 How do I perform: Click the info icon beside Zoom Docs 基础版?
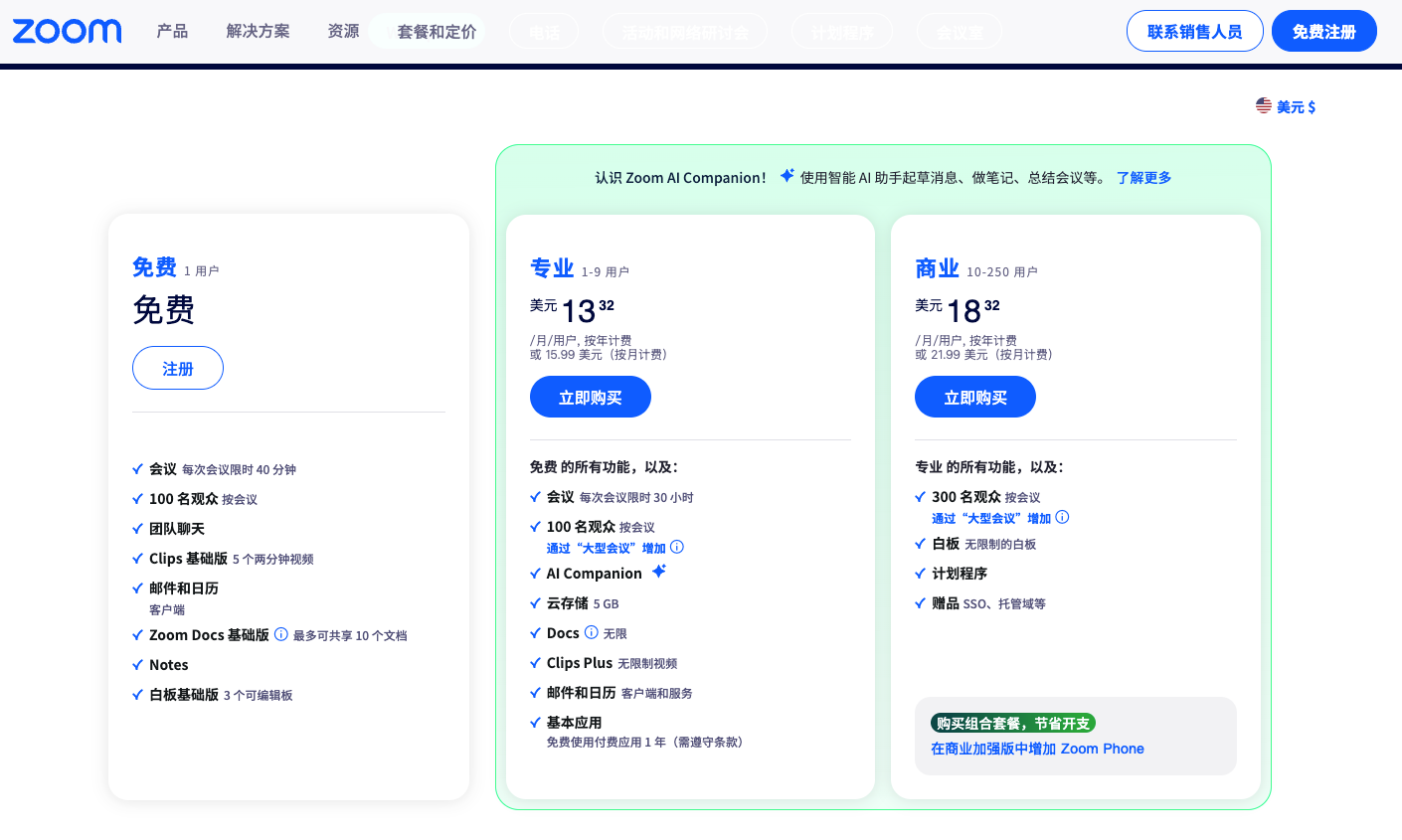[x=281, y=634]
